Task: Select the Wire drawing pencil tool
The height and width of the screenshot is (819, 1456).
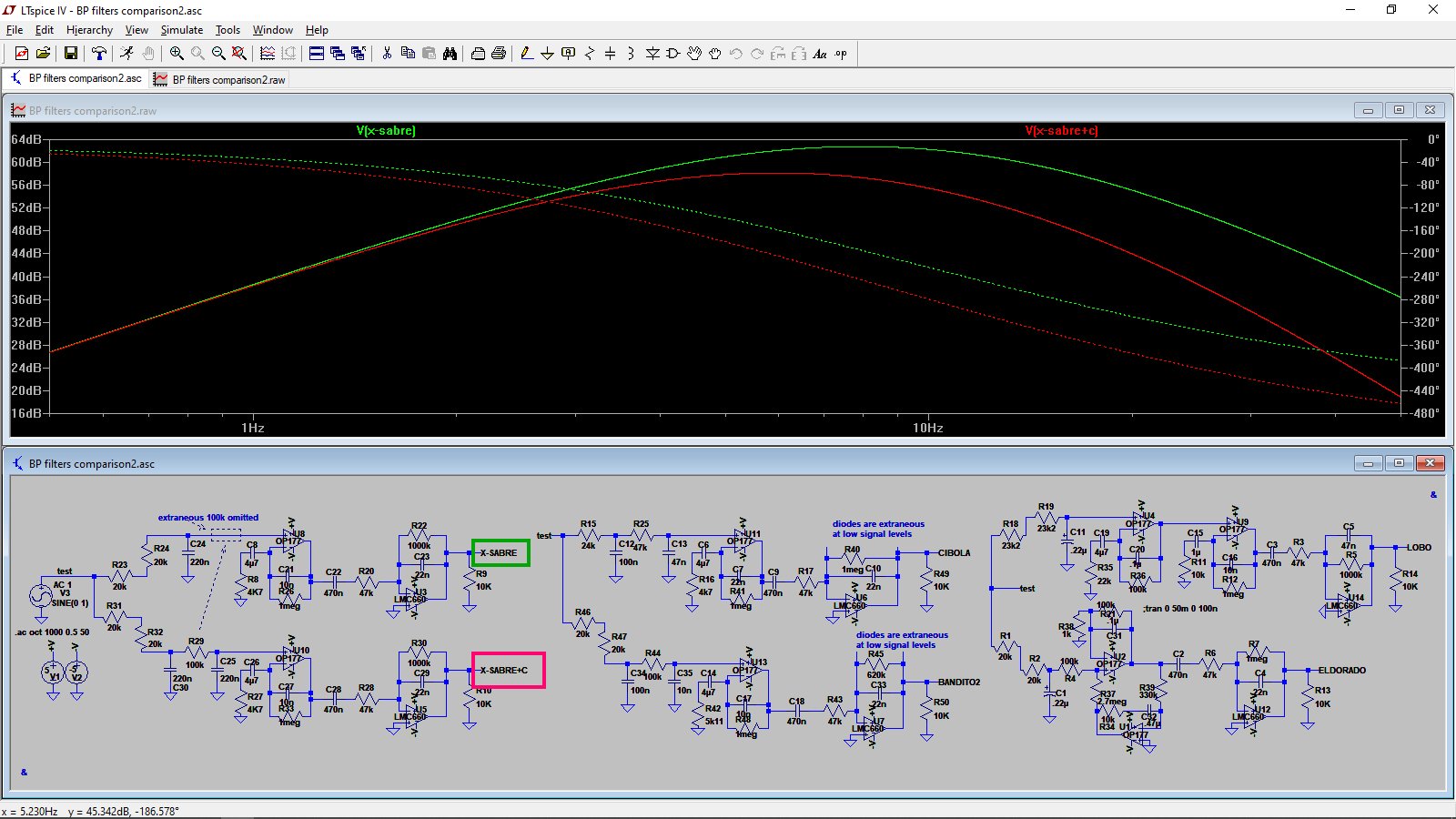Action: tap(526, 54)
